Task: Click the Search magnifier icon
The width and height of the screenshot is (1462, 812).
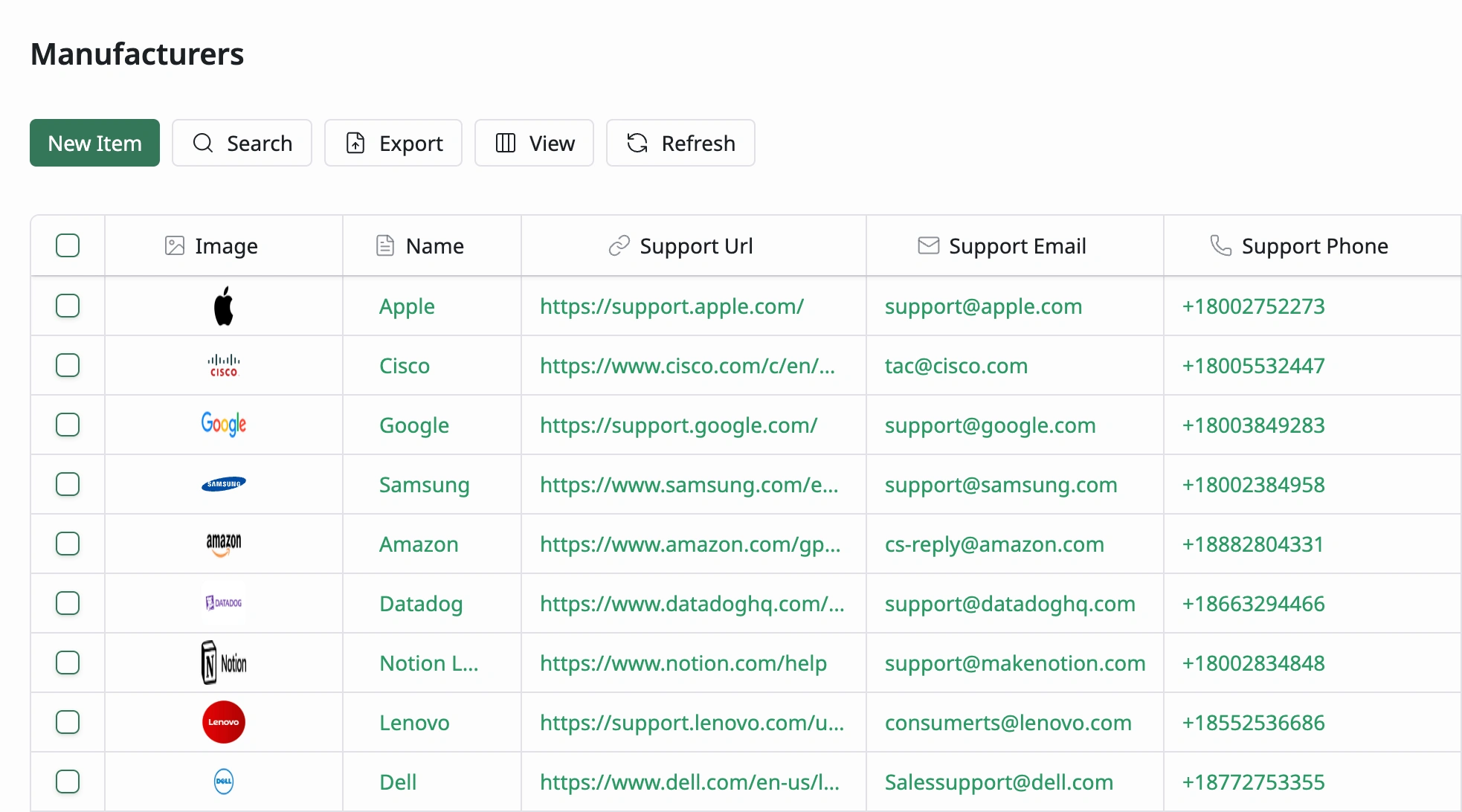Action: [203, 143]
